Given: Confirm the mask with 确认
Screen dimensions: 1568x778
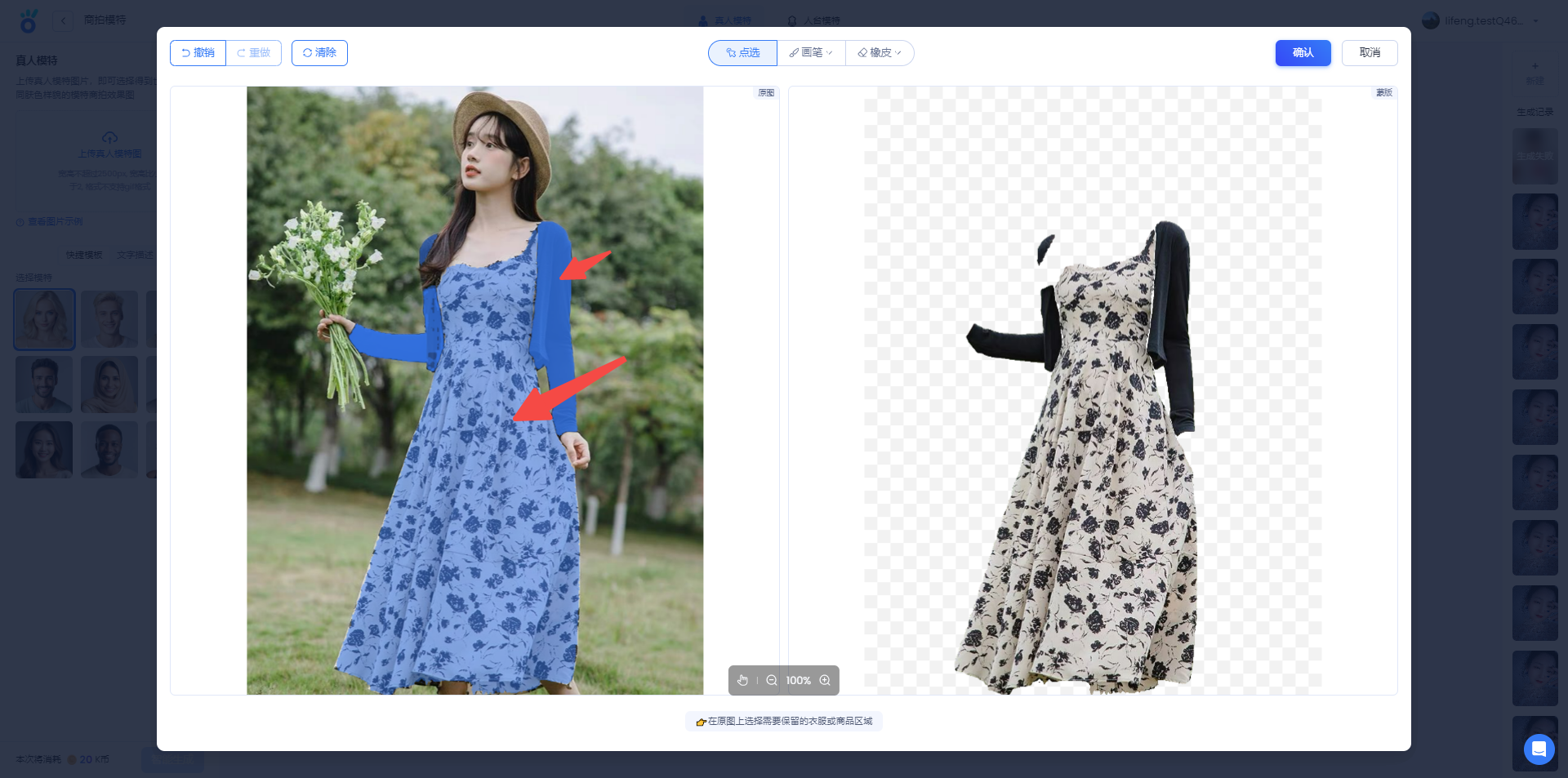Looking at the screenshot, I should [1303, 53].
